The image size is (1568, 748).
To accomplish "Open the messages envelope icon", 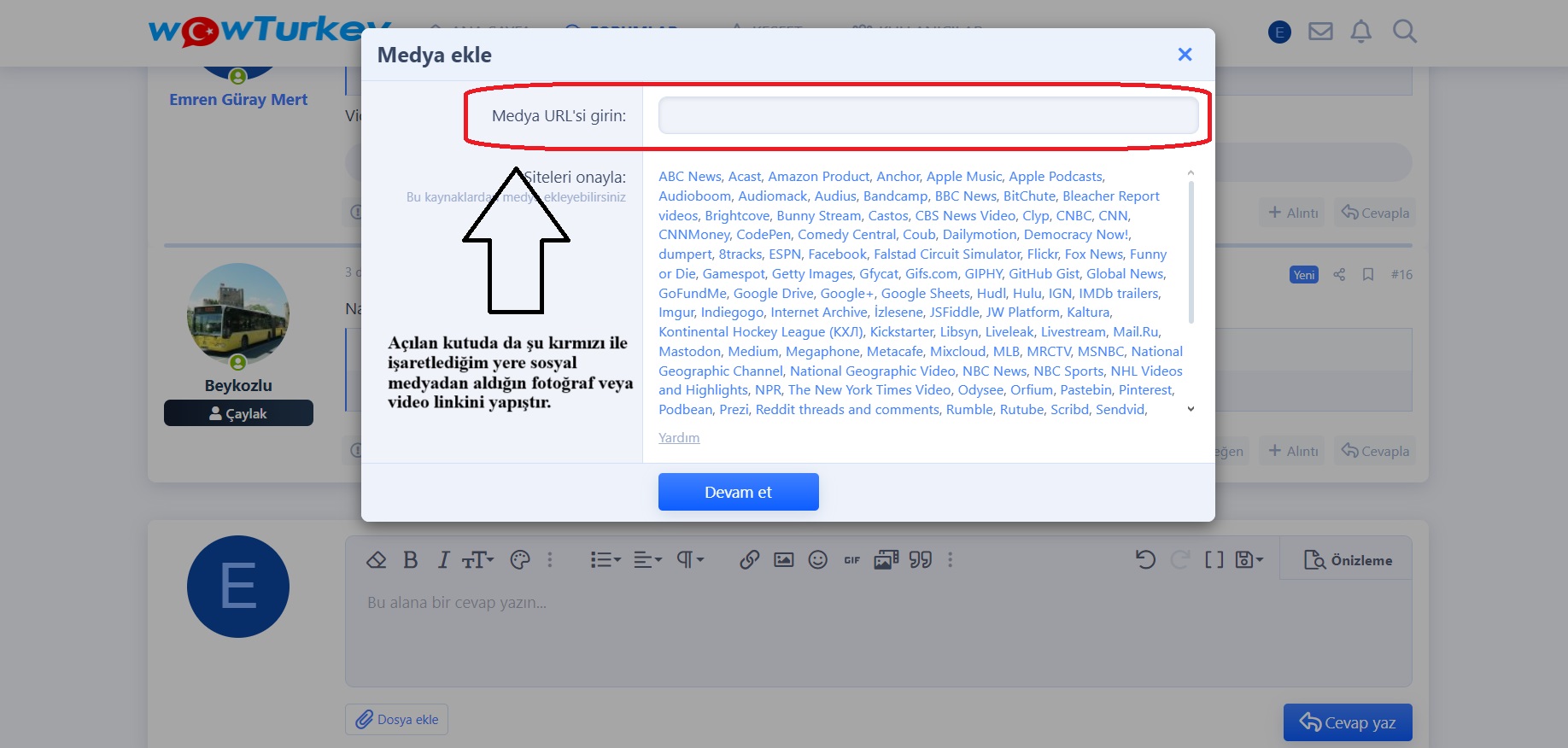I will [x=1320, y=32].
